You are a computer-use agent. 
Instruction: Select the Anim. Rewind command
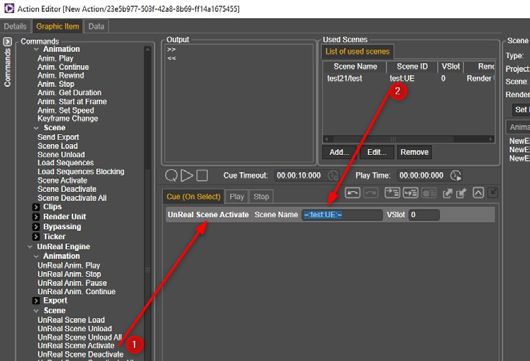point(61,75)
